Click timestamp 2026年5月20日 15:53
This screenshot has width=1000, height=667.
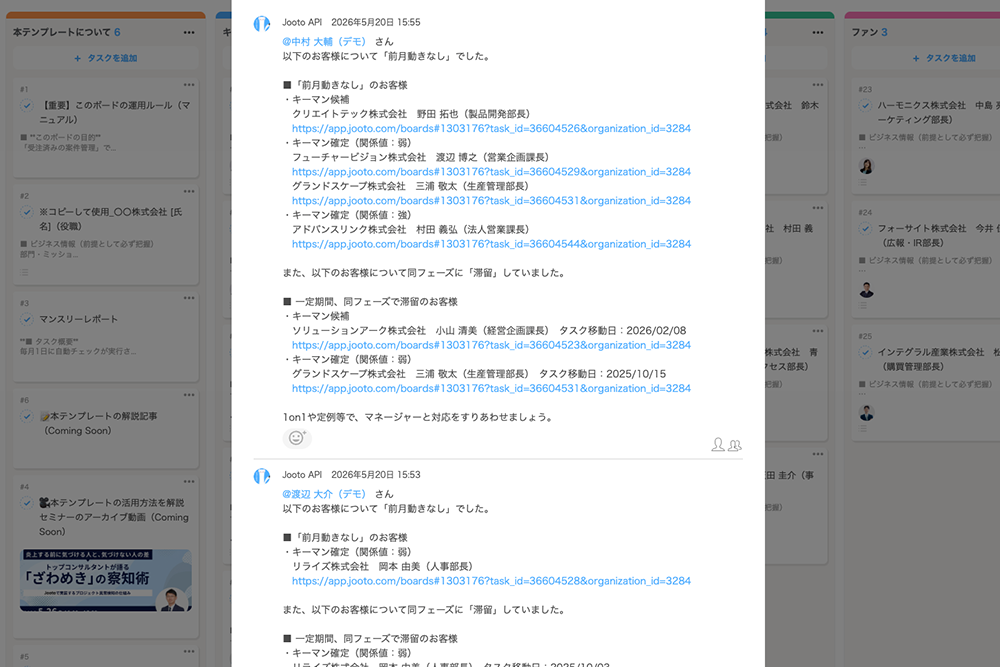[x=376, y=475]
